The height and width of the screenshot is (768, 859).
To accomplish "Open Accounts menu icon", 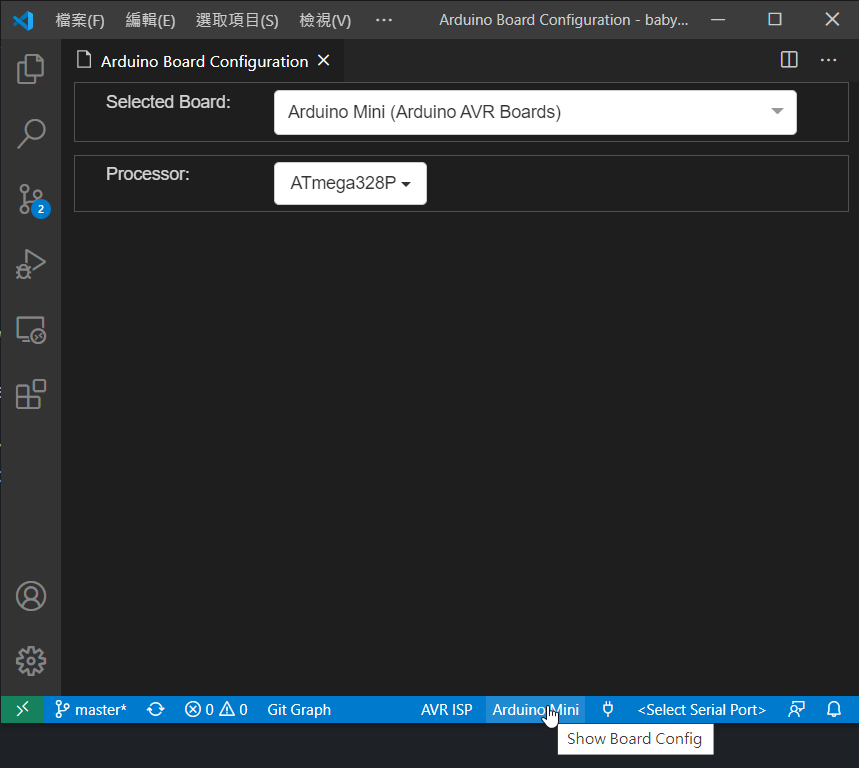I will coord(31,596).
